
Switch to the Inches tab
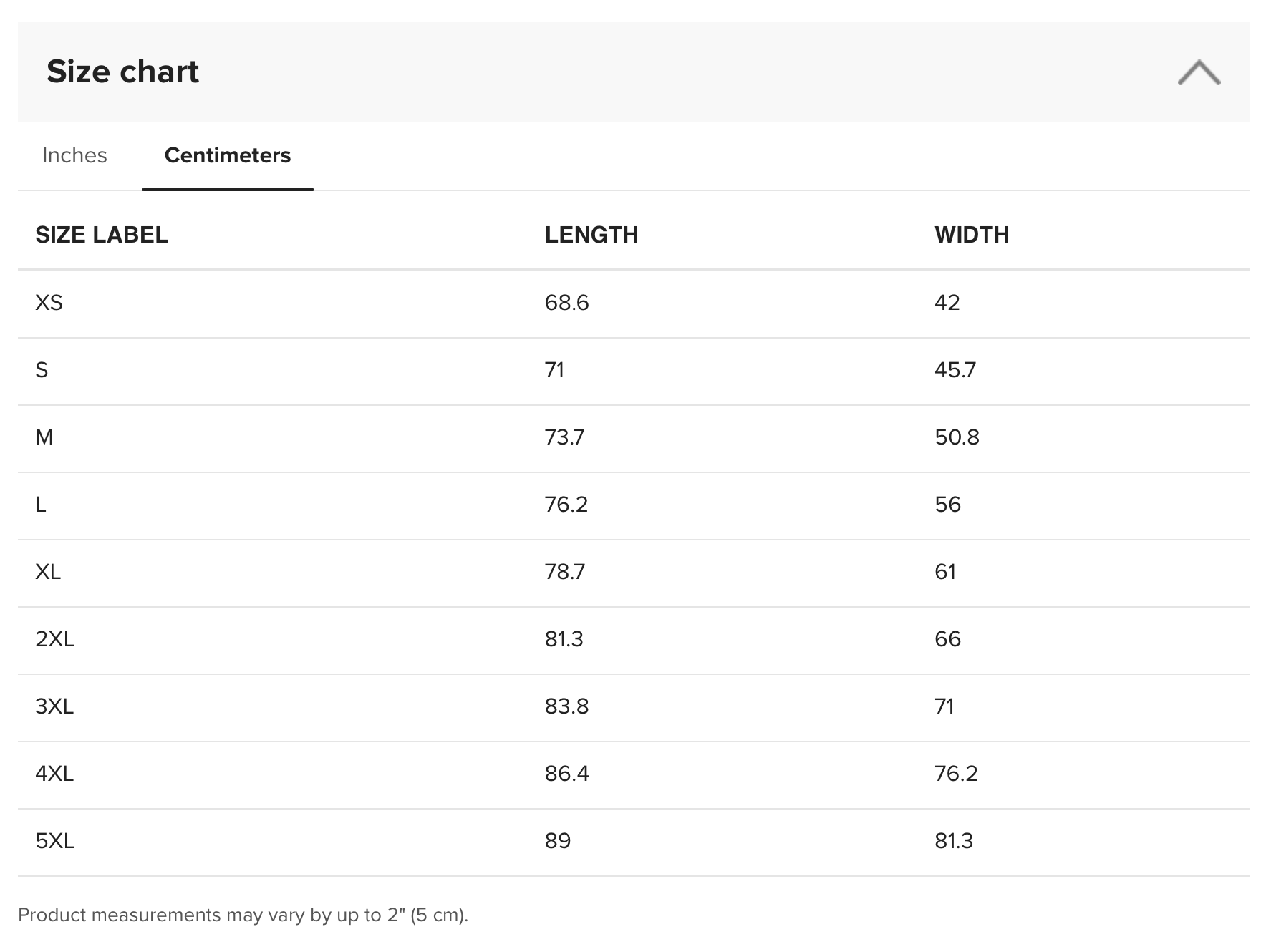(74, 155)
